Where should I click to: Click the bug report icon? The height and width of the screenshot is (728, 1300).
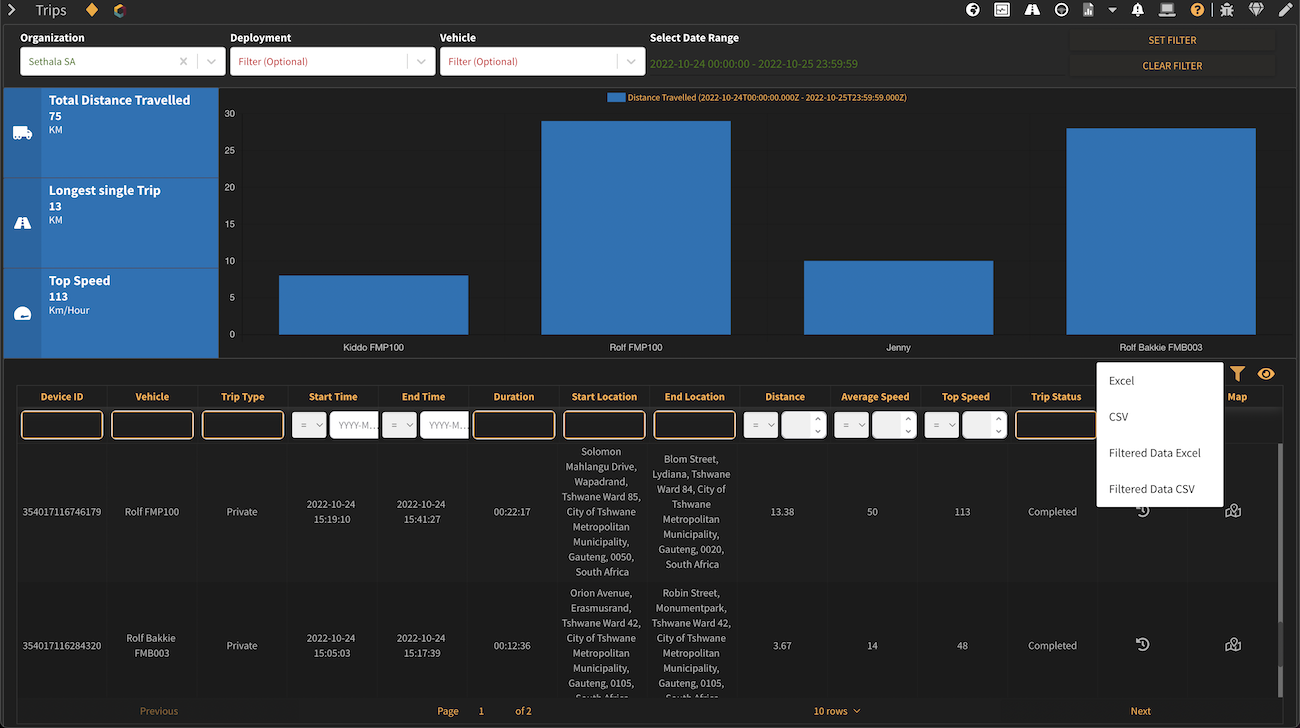tap(1227, 10)
